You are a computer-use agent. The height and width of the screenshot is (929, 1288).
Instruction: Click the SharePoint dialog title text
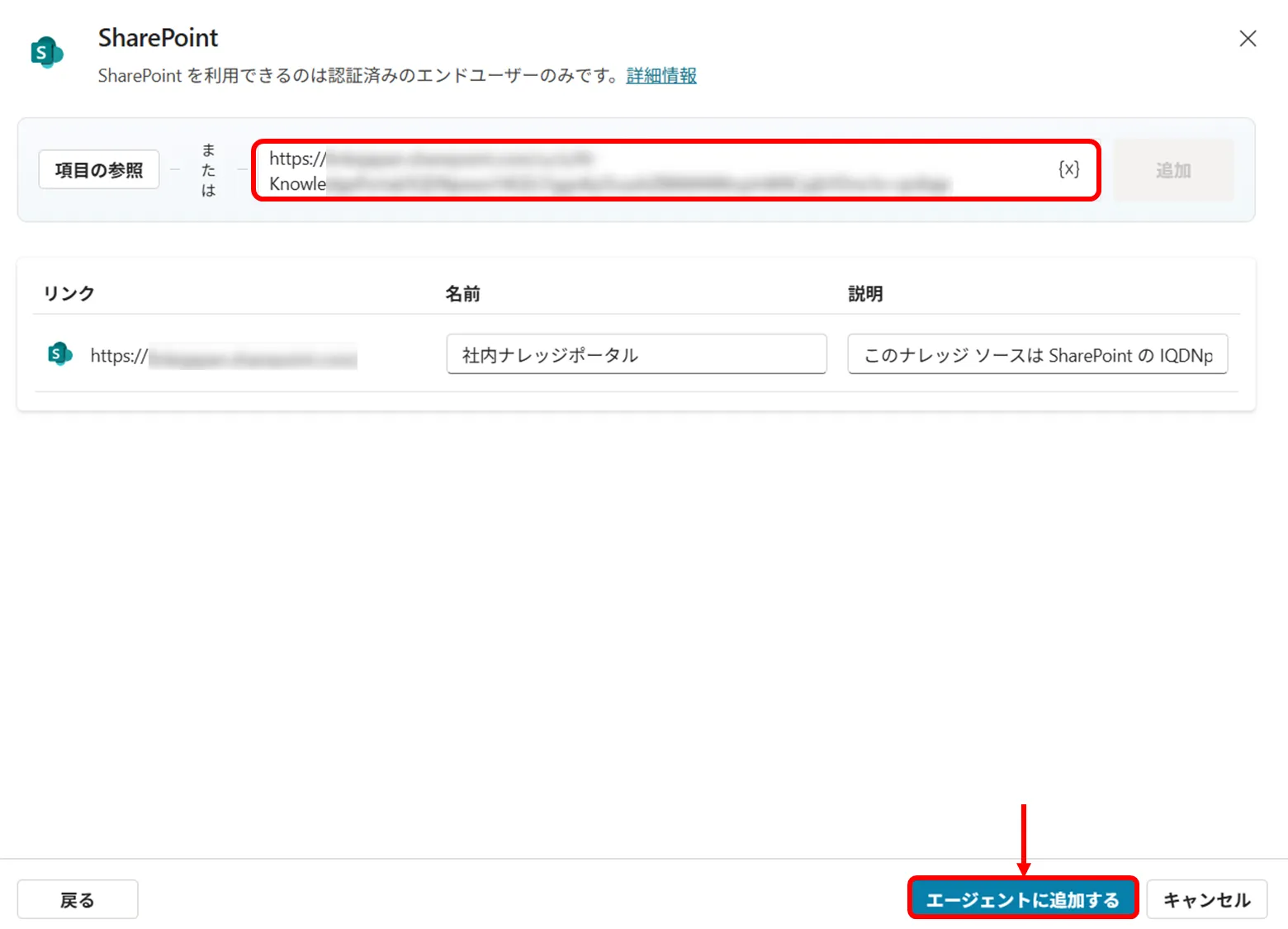click(x=157, y=37)
